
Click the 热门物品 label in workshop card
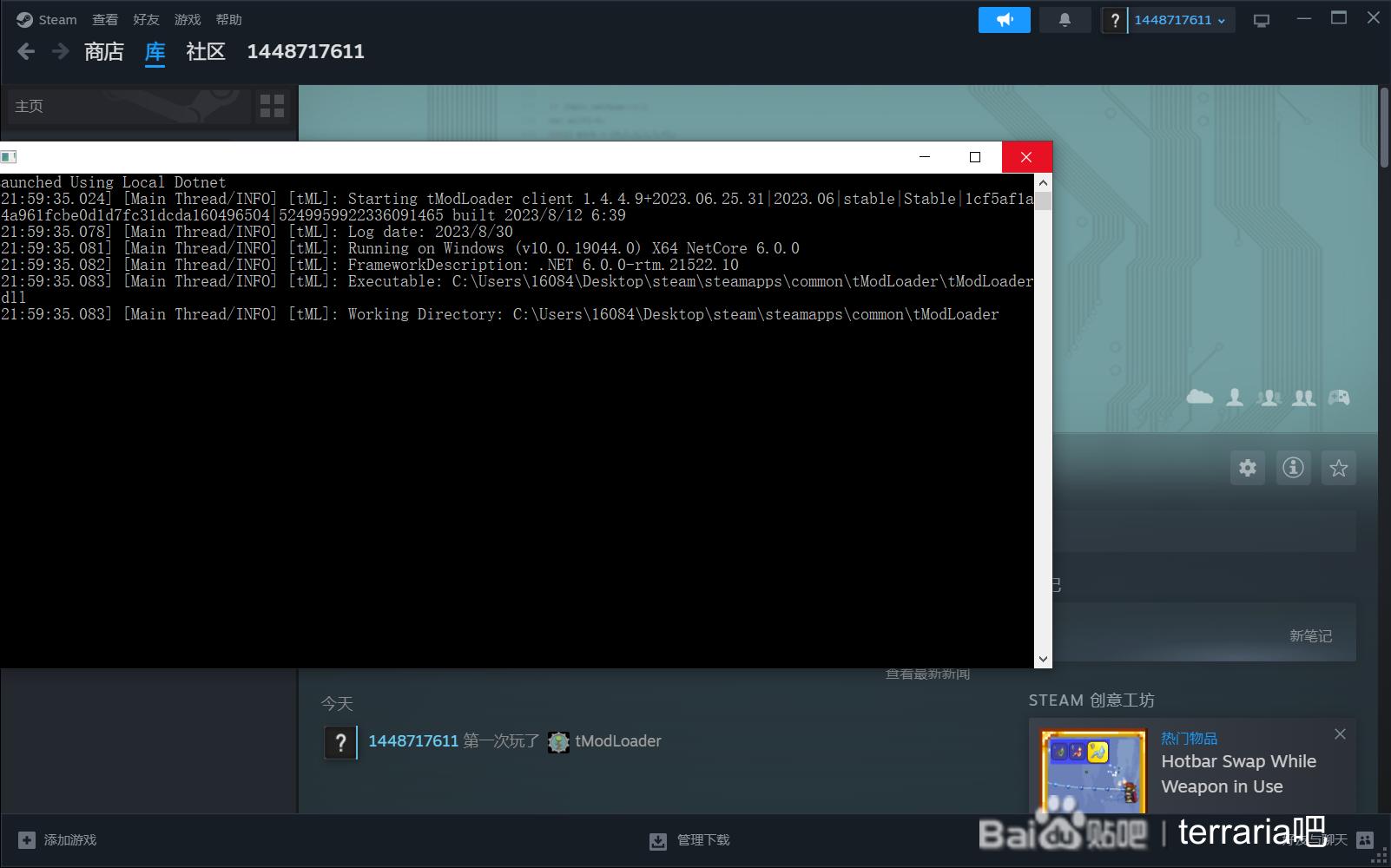tap(1189, 739)
